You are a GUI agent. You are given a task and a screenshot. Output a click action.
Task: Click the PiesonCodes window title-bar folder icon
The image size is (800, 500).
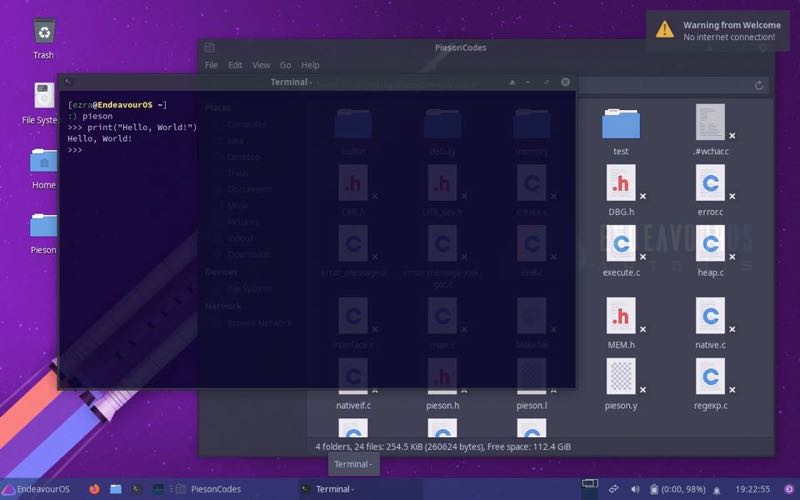(210, 47)
